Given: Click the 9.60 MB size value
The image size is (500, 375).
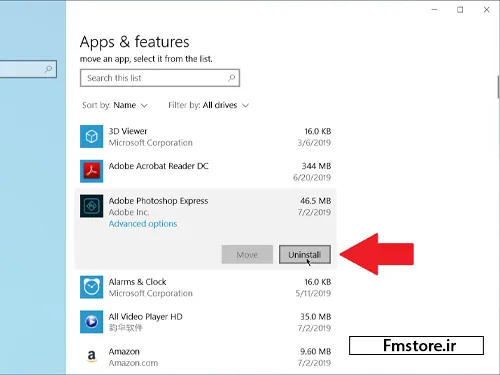Looking at the screenshot, I should (x=315, y=352).
